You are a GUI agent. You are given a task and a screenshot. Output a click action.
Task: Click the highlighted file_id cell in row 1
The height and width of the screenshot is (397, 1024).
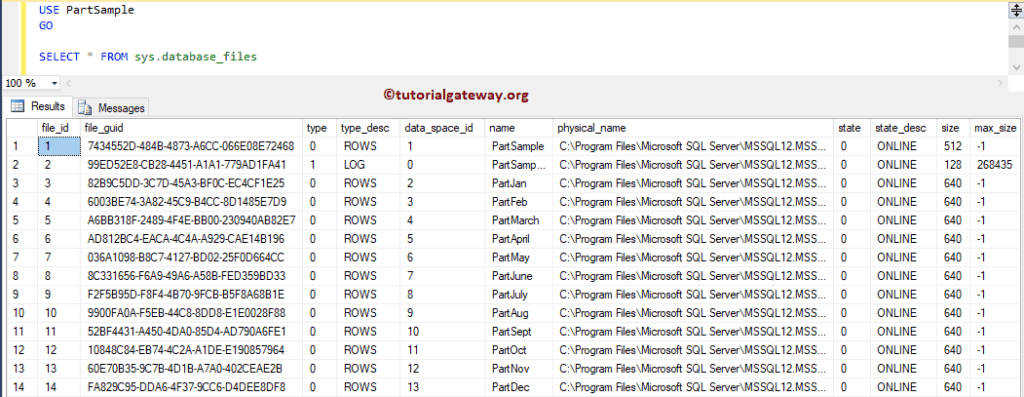59,147
